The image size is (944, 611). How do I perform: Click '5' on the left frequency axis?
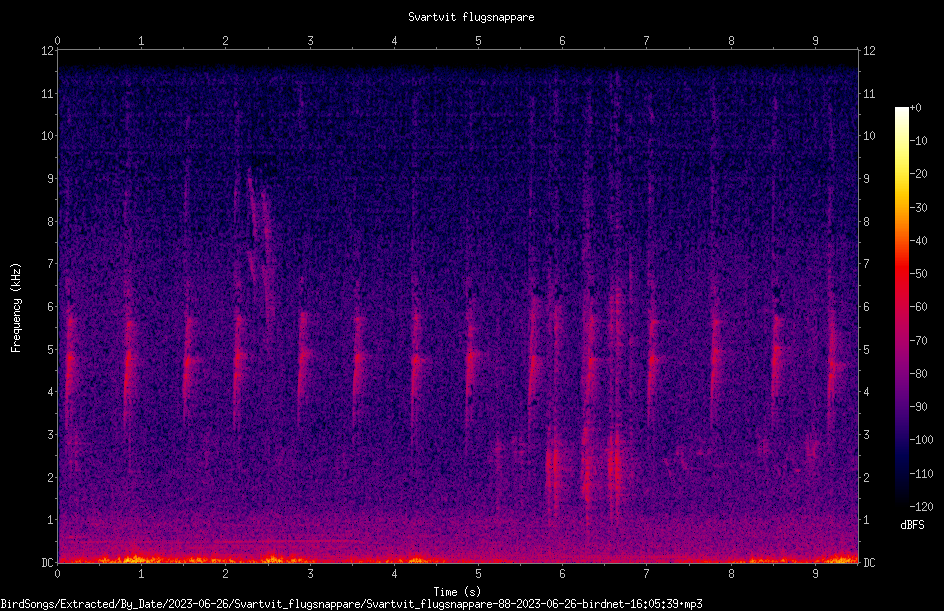(51, 350)
